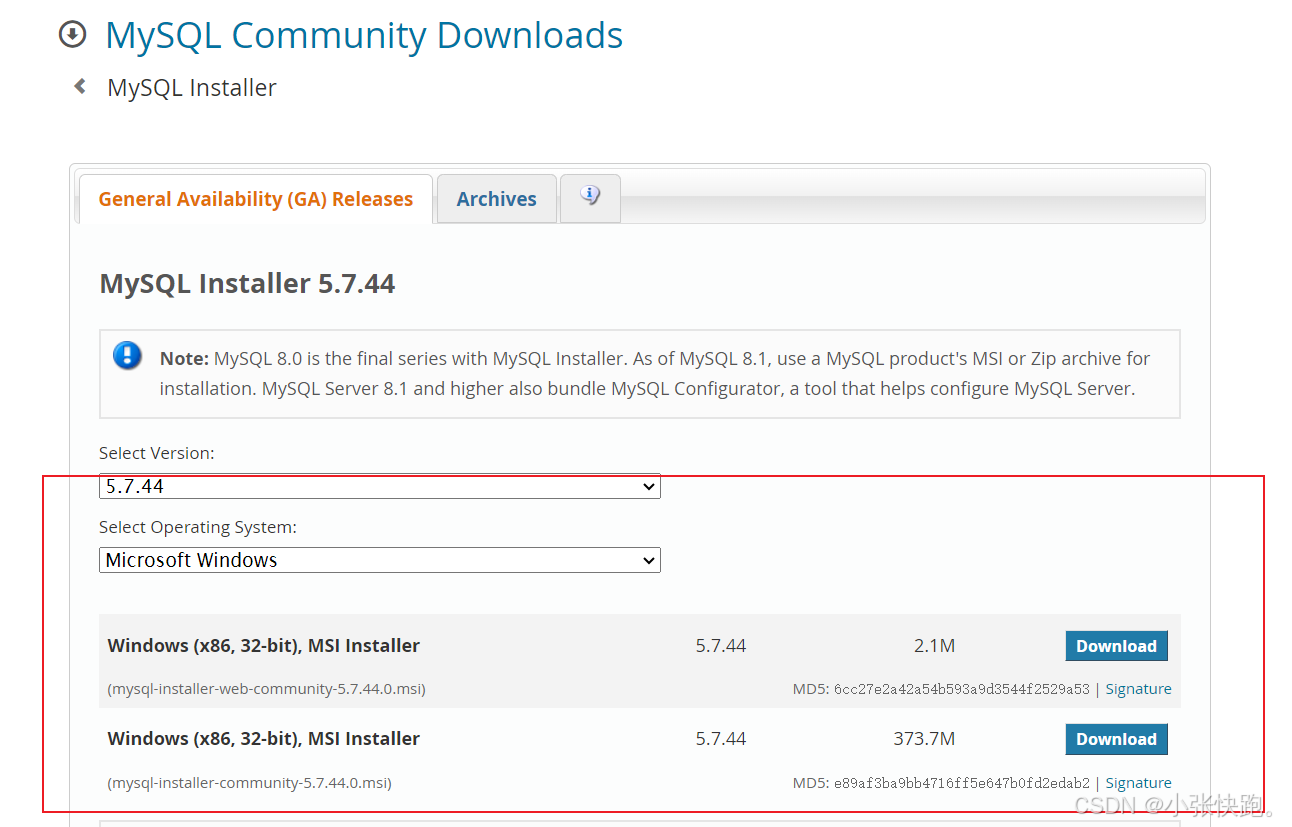Click filename mysql-installer-web-community-5.7.44.0.msi
The height and width of the screenshot is (827, 1292).
[x=266, y=689]
